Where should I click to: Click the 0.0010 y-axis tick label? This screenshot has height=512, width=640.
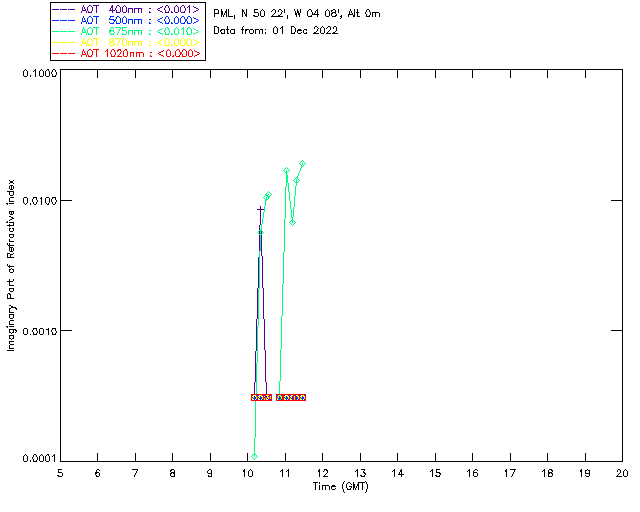coord(40,331)
